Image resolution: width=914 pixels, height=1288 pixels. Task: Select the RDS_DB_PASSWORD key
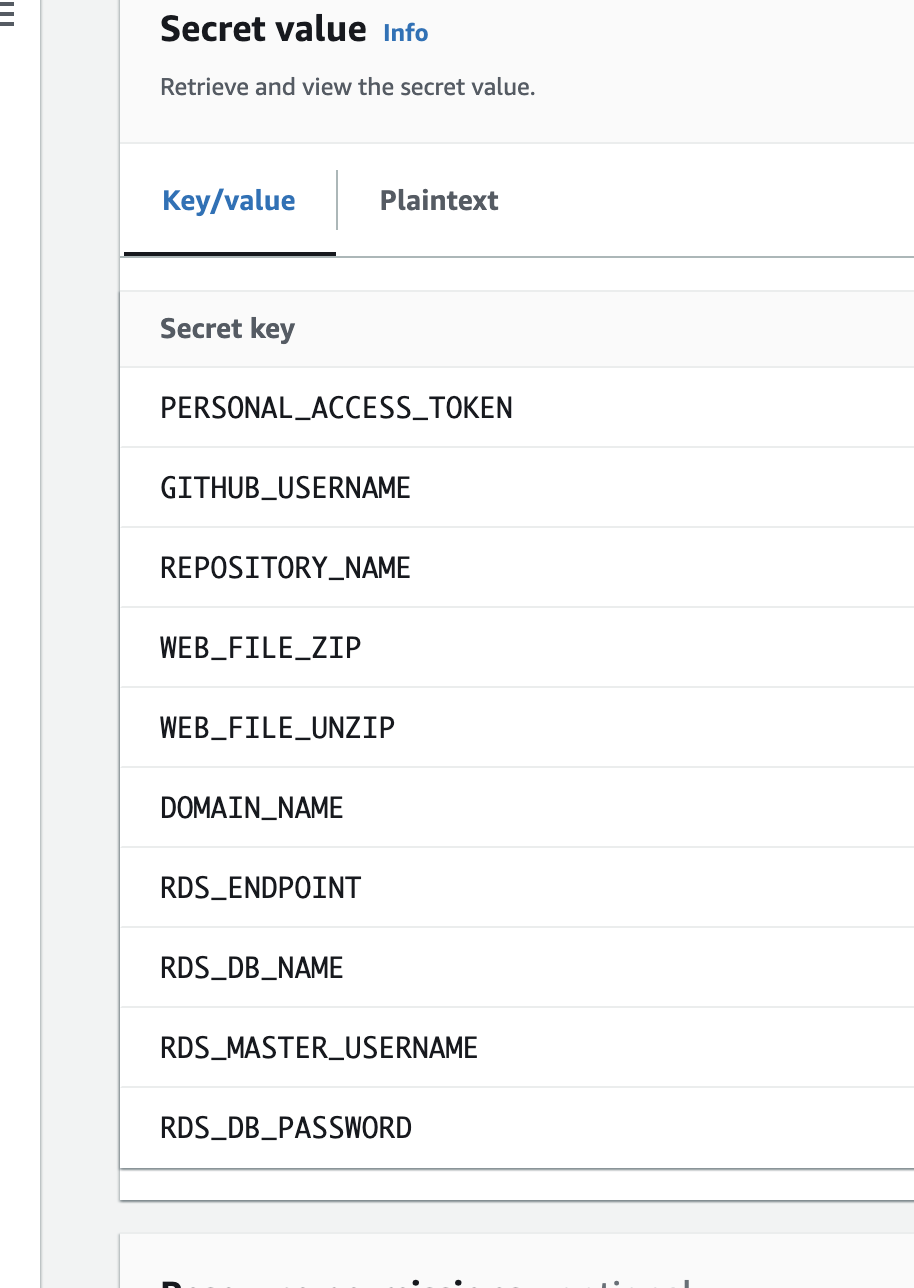(286, 1128)
